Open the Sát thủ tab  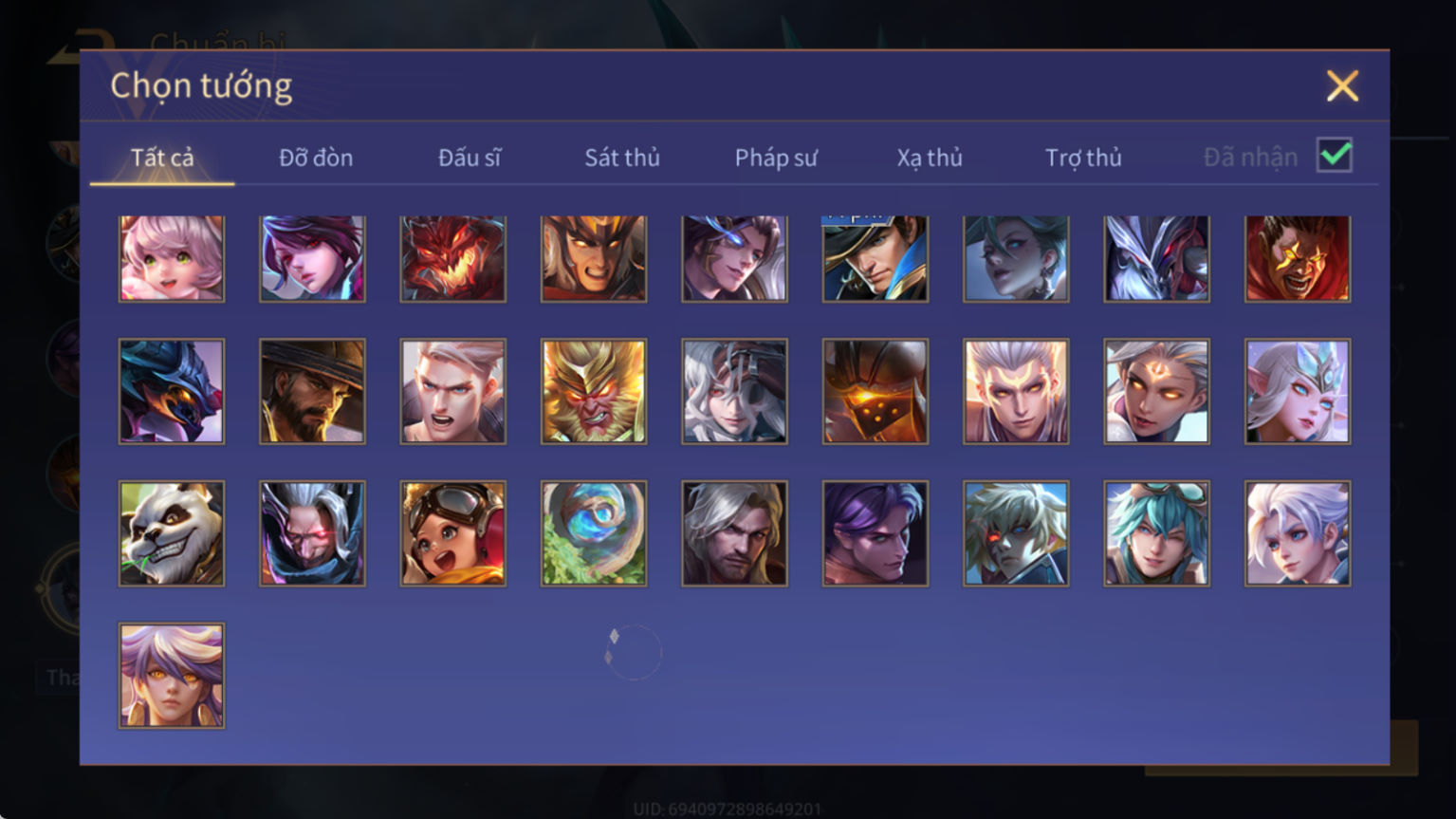(x=622, y=158)
